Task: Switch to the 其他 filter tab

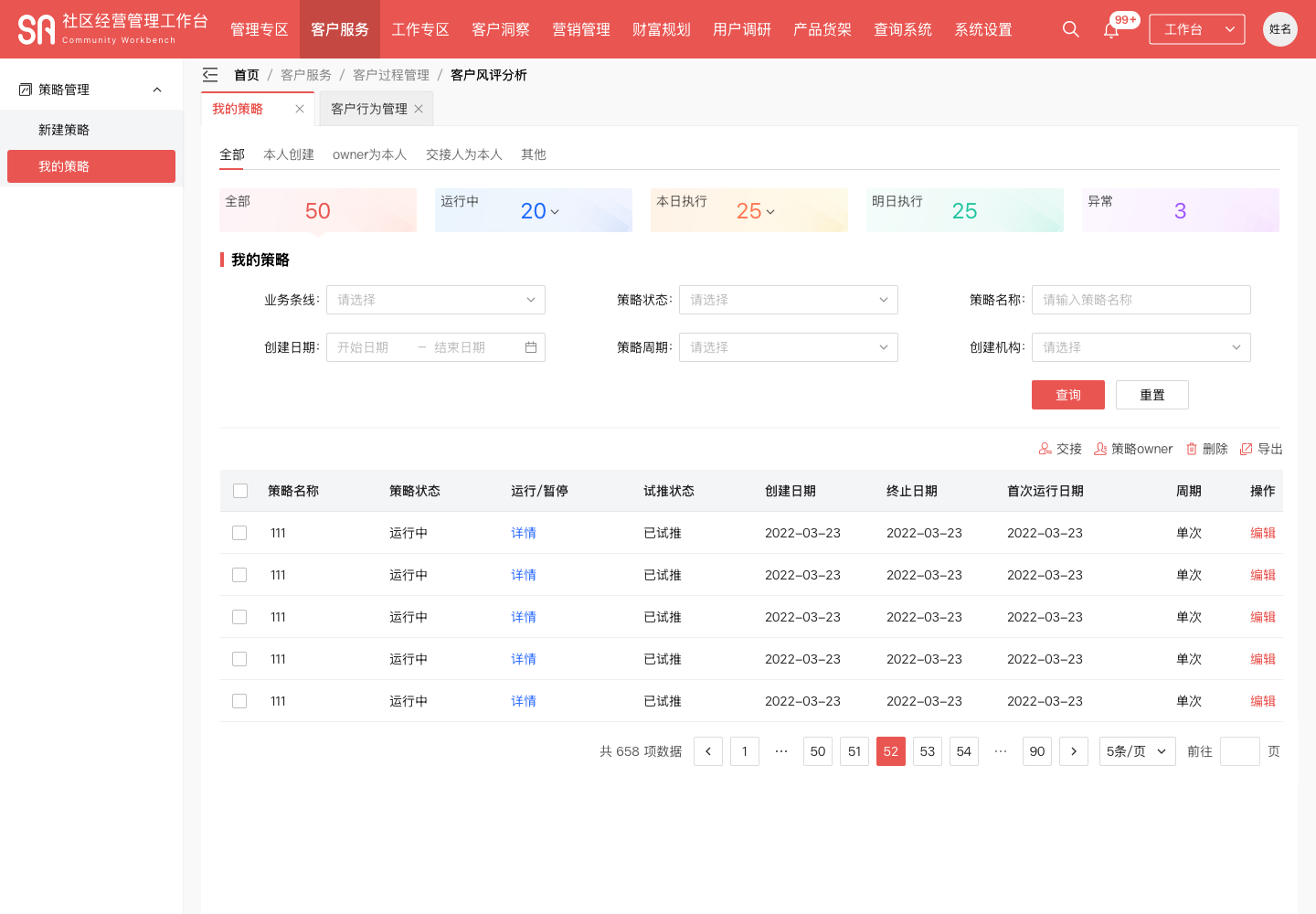Action: 534,154
